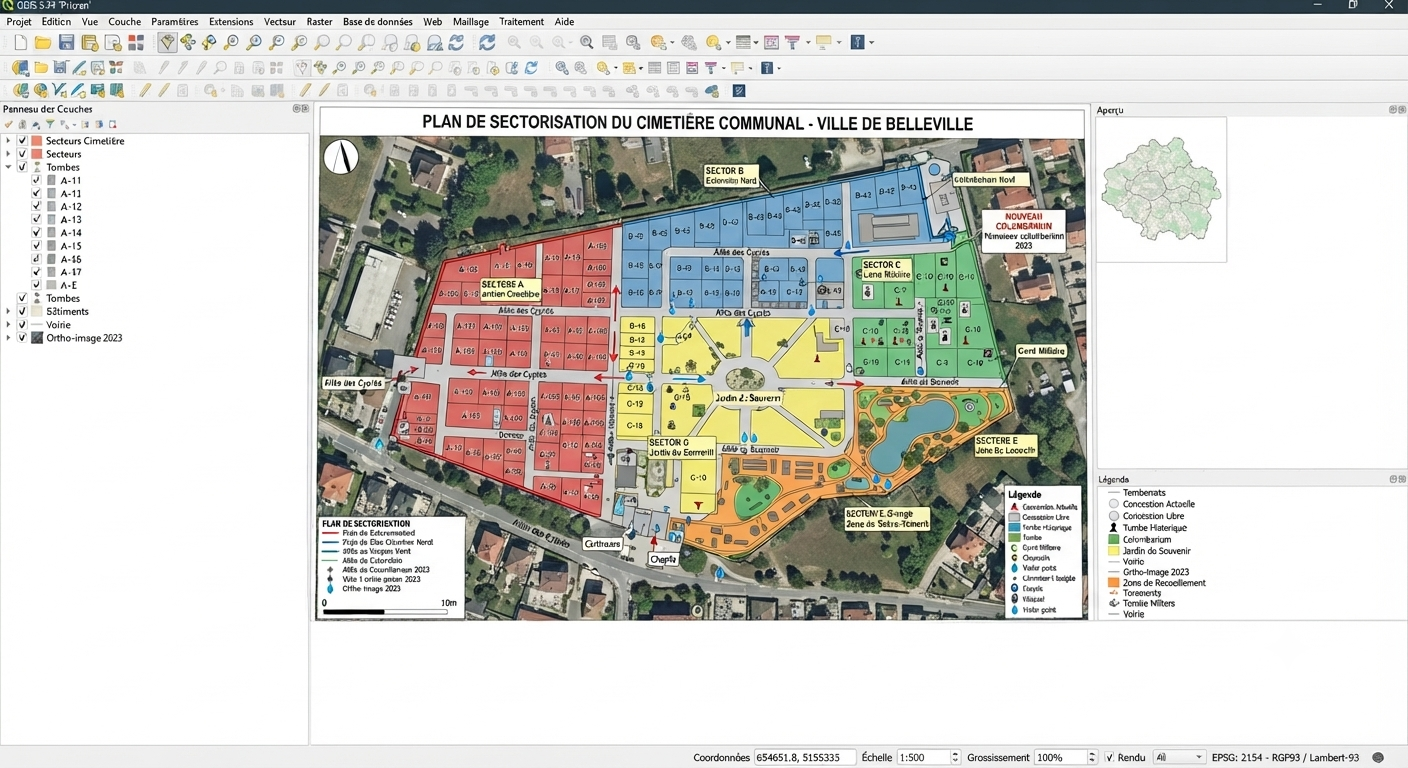Open the Traitement menu
The width and height of the screenshot is (1408, 768).
[521, 21]
